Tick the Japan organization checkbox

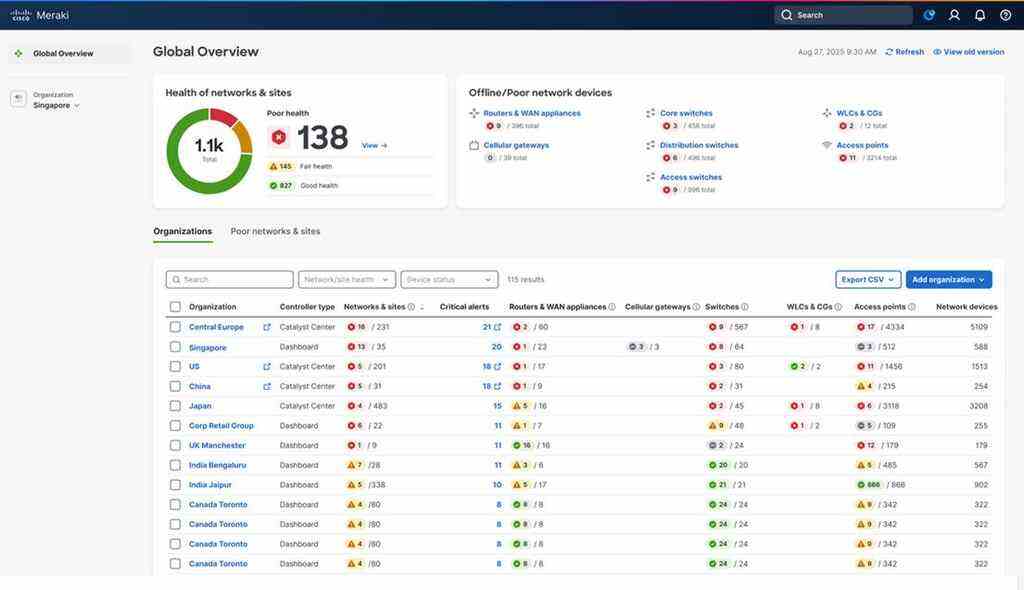click(x=175, y=406)
